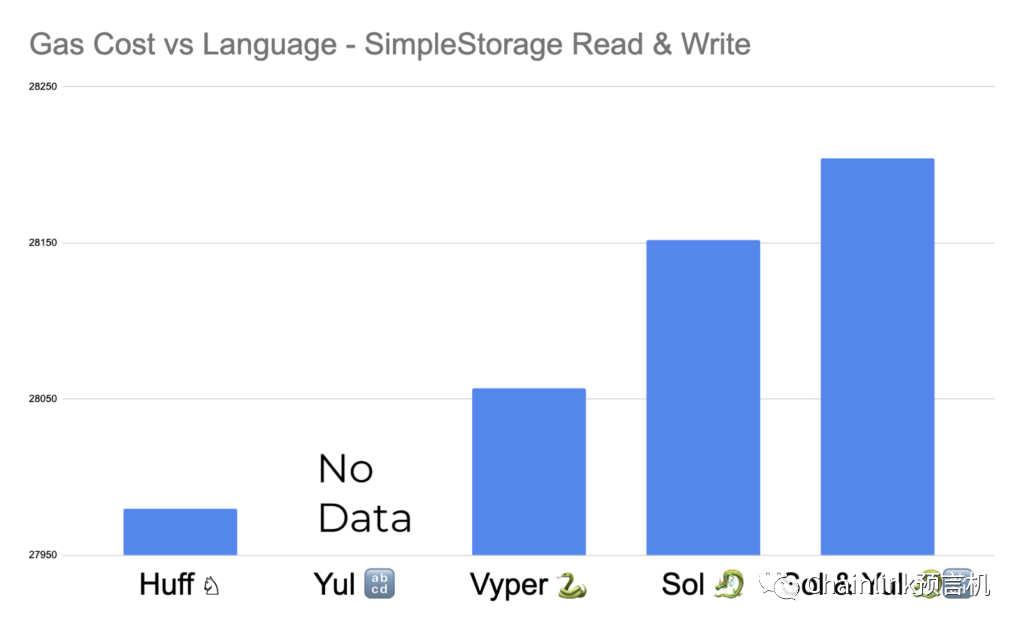Click the 27950 y-axis label
This screenshot has width=1024, height=630.
[42, 555]
